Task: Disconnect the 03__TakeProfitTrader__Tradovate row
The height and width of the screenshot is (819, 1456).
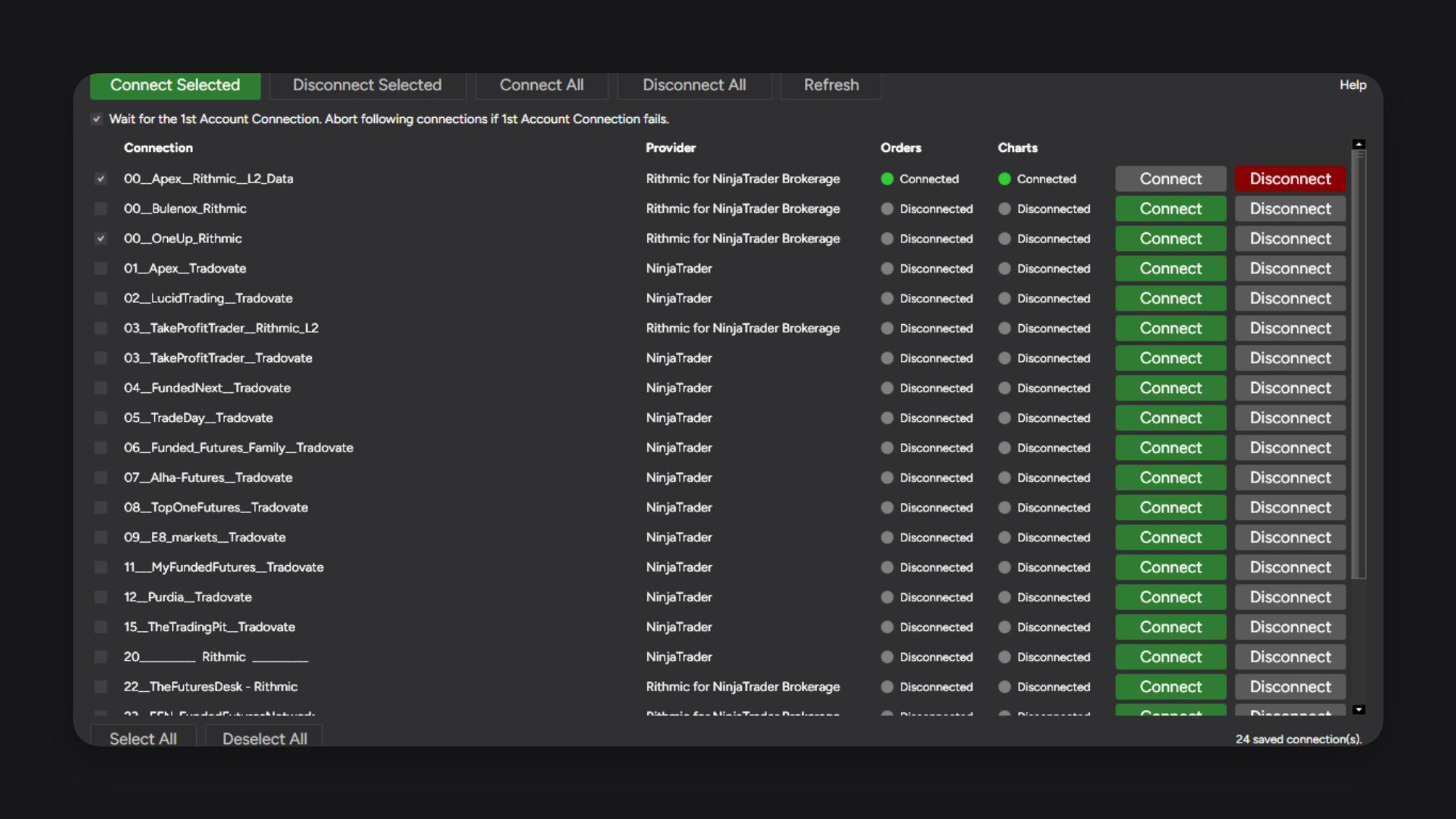Action: pos(1290,358)
